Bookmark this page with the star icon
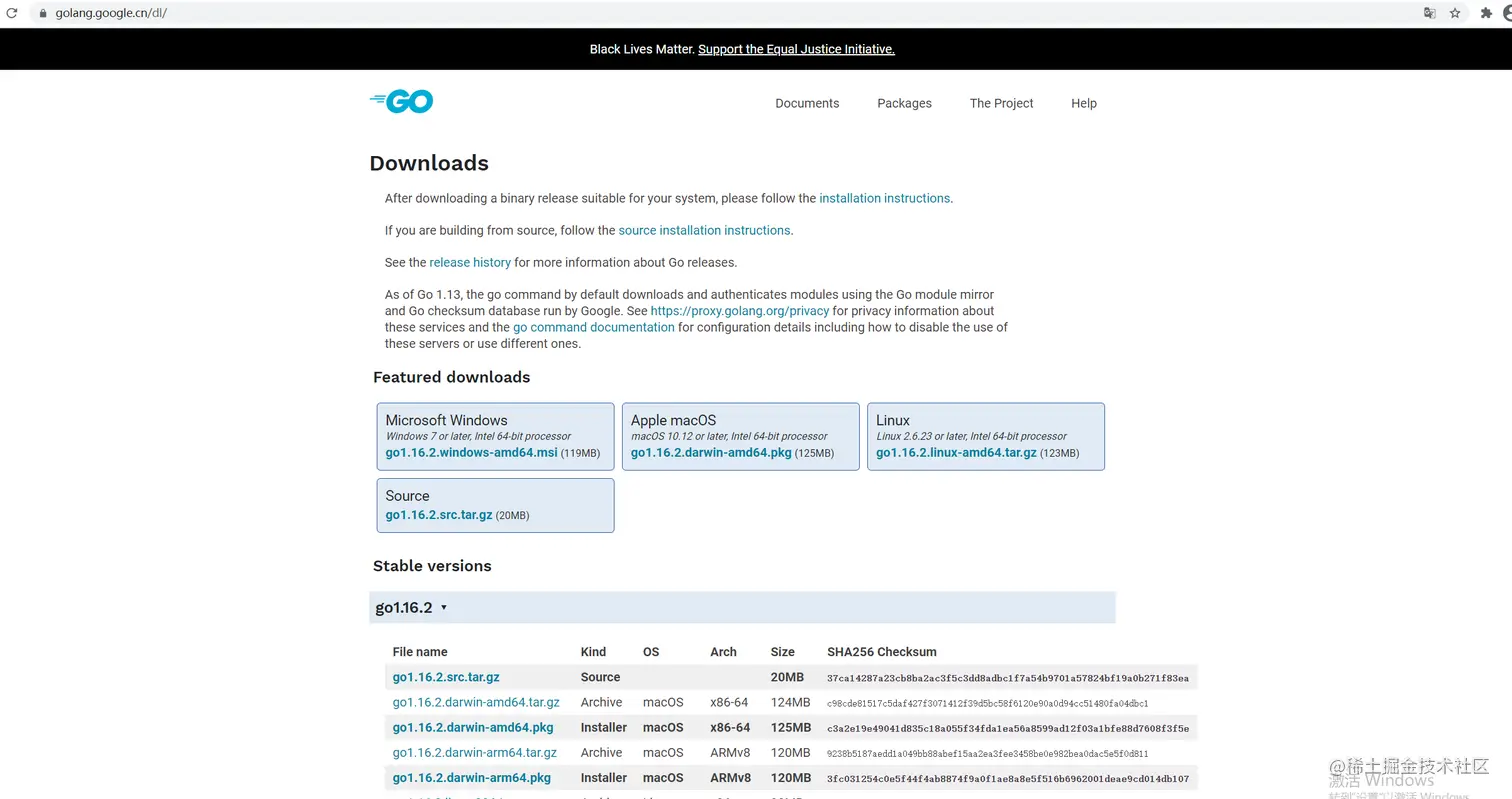Screen dimensions: 1512x799 point(1456,13)
